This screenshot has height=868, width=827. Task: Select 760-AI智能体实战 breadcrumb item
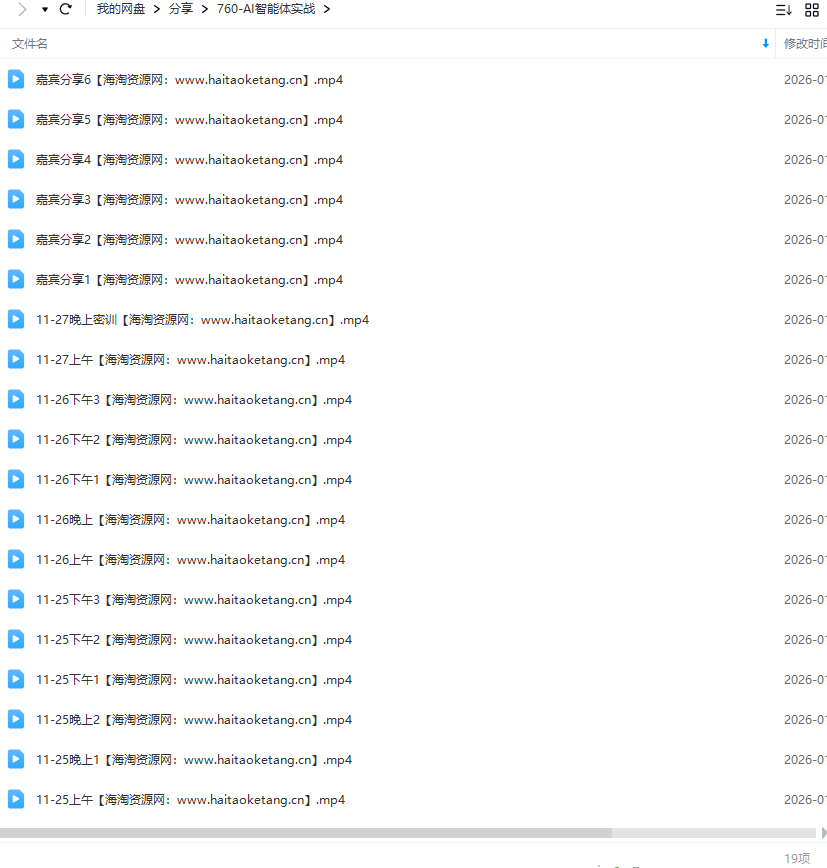265,9
